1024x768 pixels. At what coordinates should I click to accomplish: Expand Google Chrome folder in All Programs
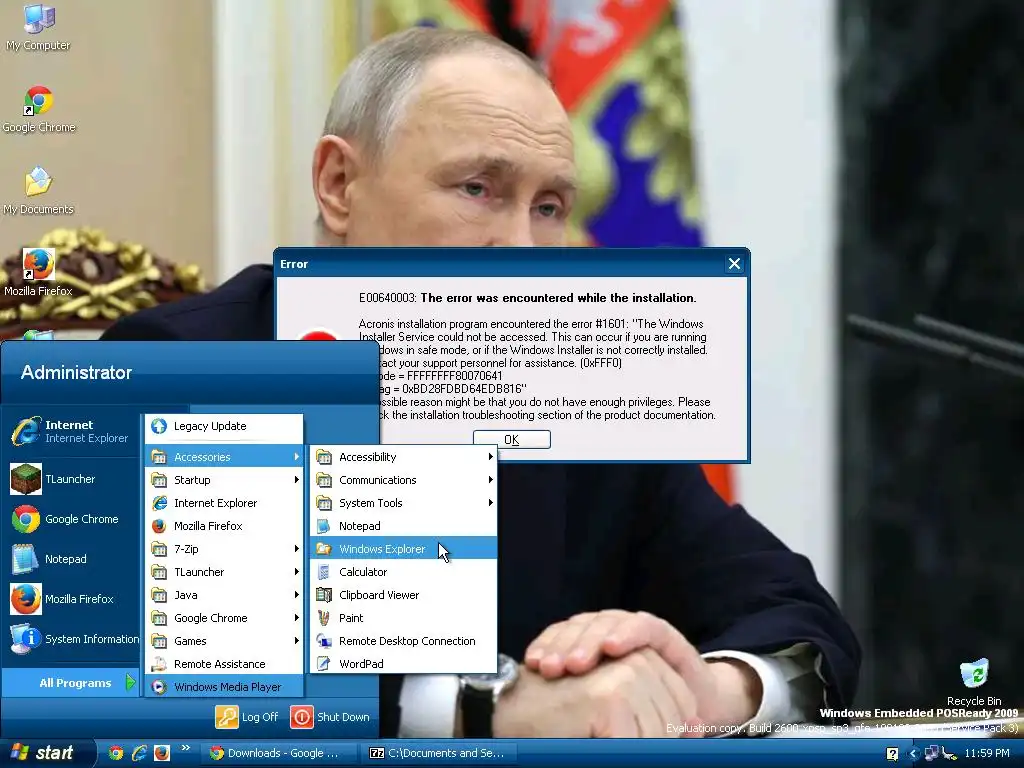coord(224,618)
